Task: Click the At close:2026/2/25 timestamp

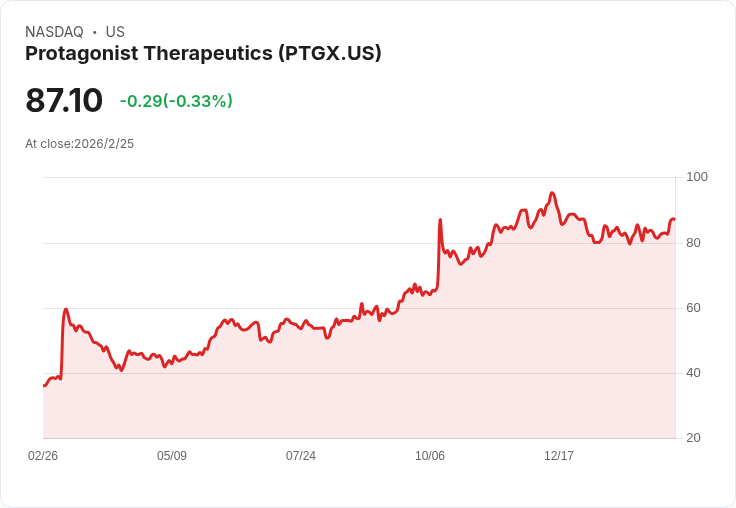Action: click(79, 144)
